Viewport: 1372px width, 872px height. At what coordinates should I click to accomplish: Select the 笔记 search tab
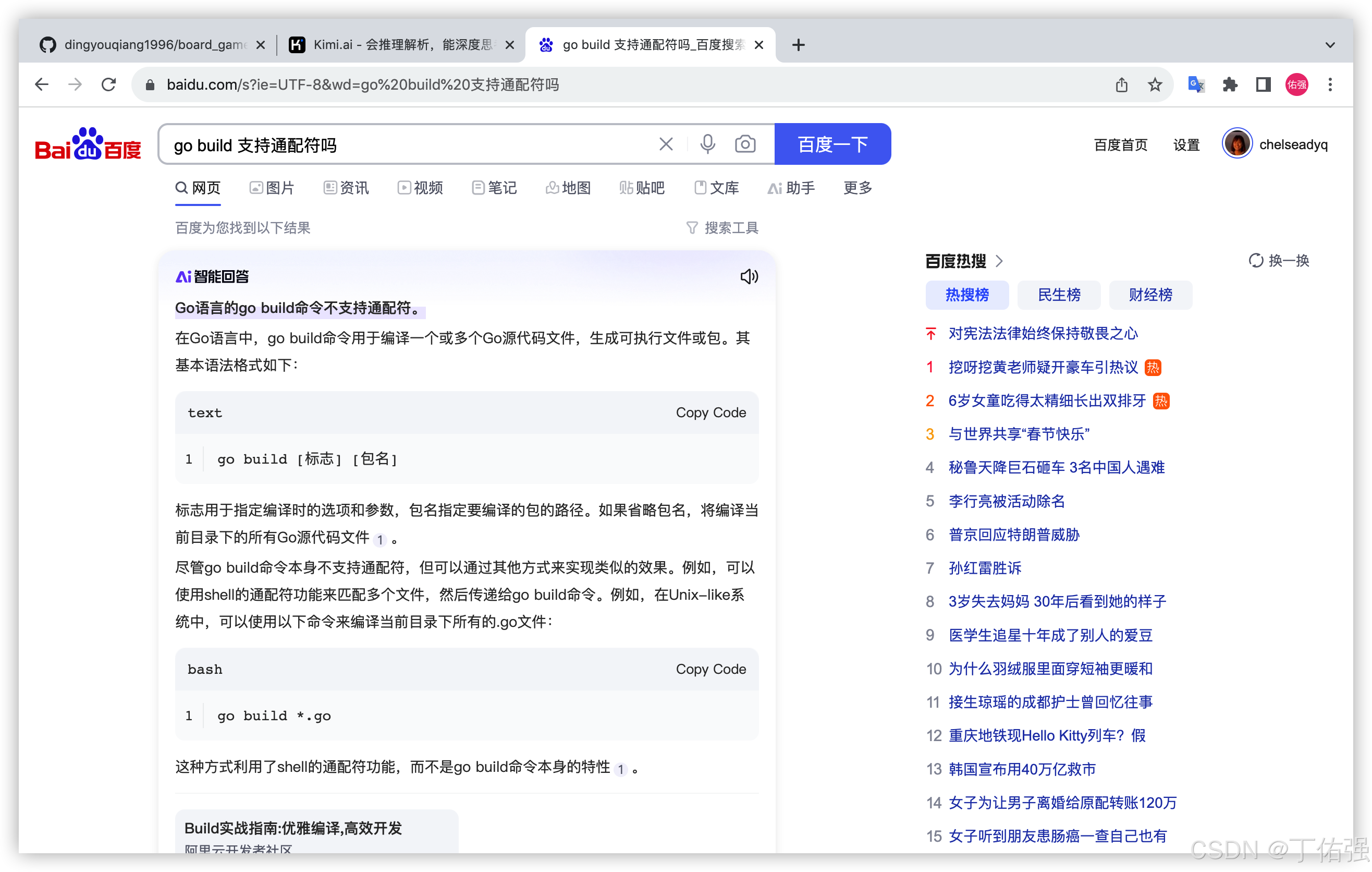pos(494,188)
